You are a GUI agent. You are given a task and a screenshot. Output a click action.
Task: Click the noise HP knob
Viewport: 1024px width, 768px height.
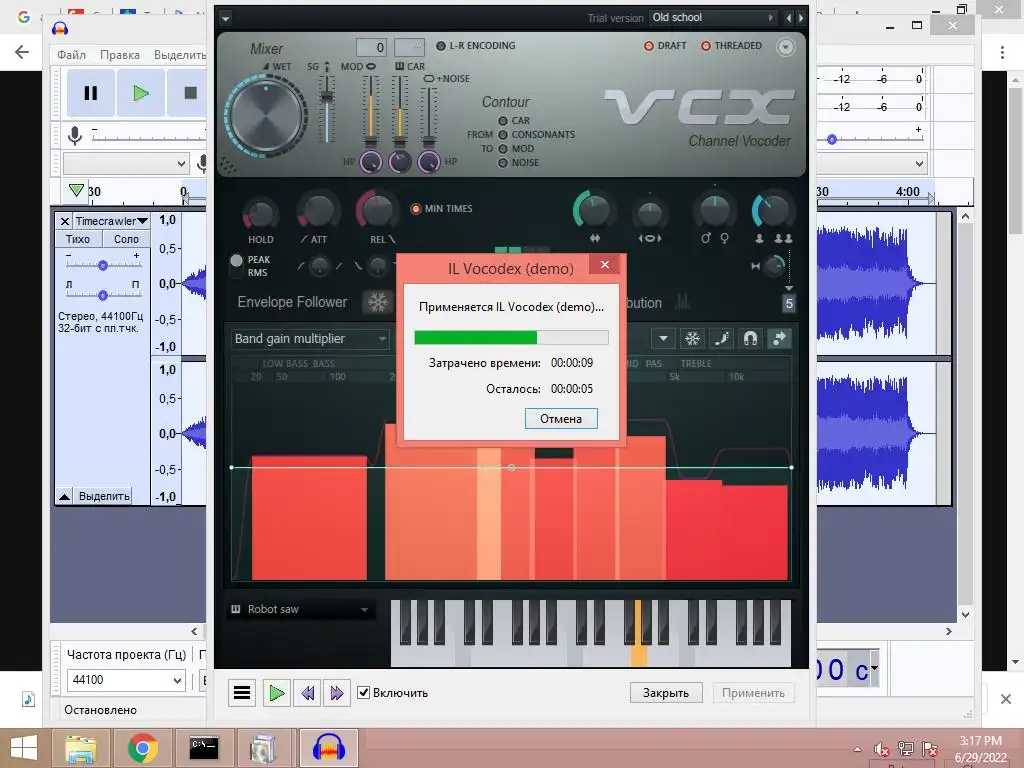pos(428,161)
